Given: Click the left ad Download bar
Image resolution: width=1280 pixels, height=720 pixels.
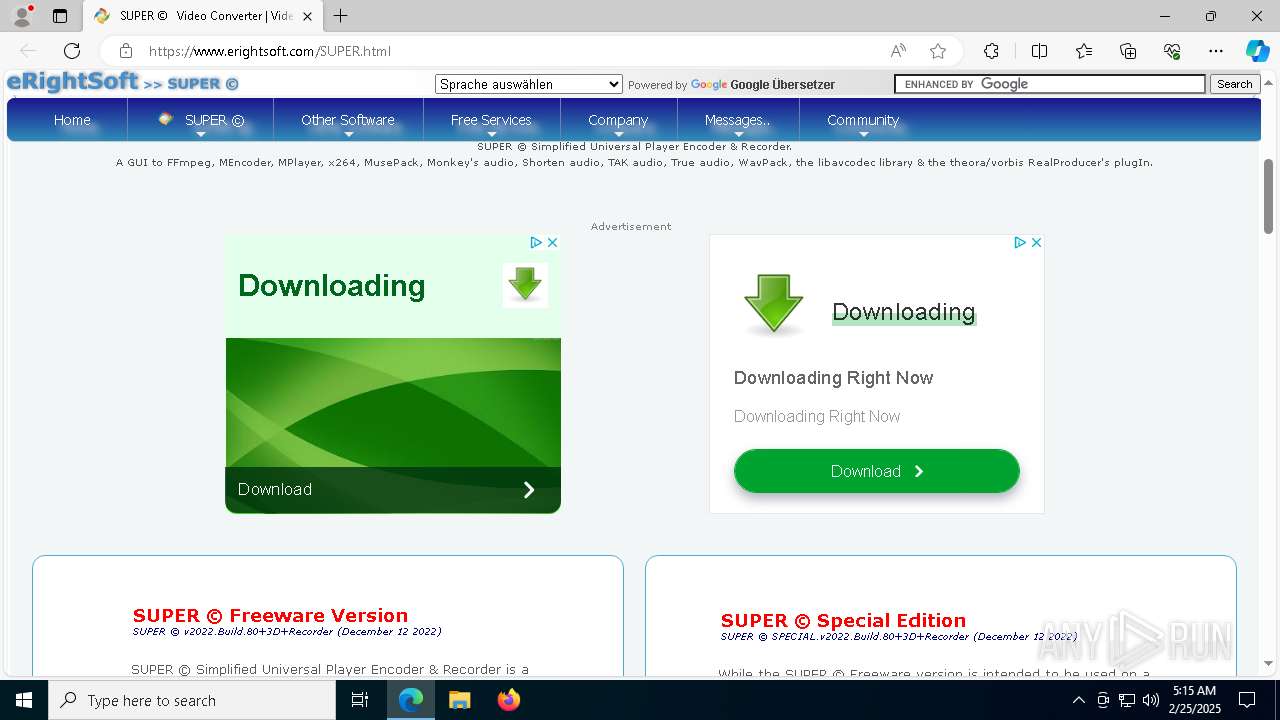Looking at the screenshot, I should click(393, 490).
